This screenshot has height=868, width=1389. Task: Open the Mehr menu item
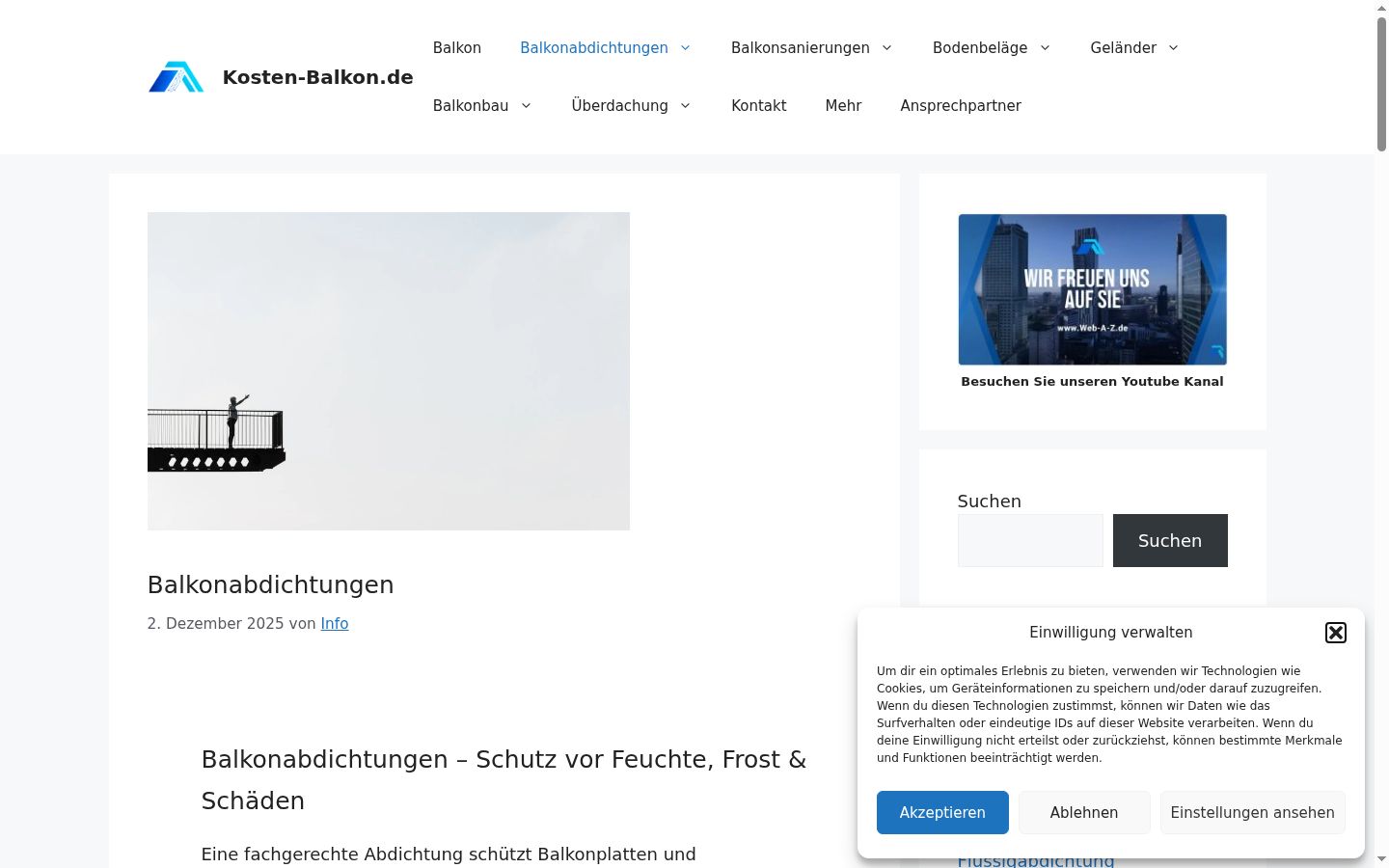point(843,105)
